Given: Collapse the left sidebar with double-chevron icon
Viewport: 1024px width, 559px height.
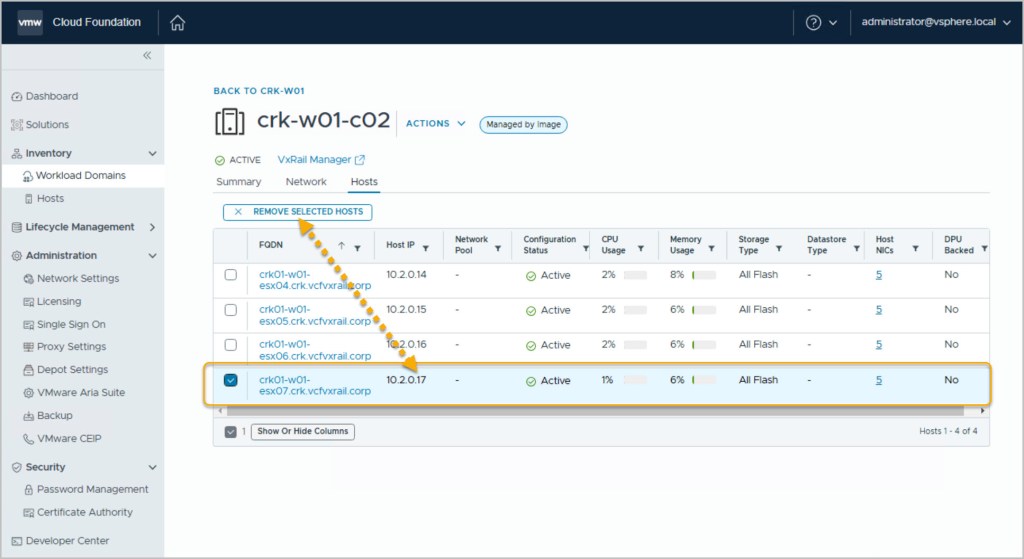Looking at the screenshot, I should (147, 56).
